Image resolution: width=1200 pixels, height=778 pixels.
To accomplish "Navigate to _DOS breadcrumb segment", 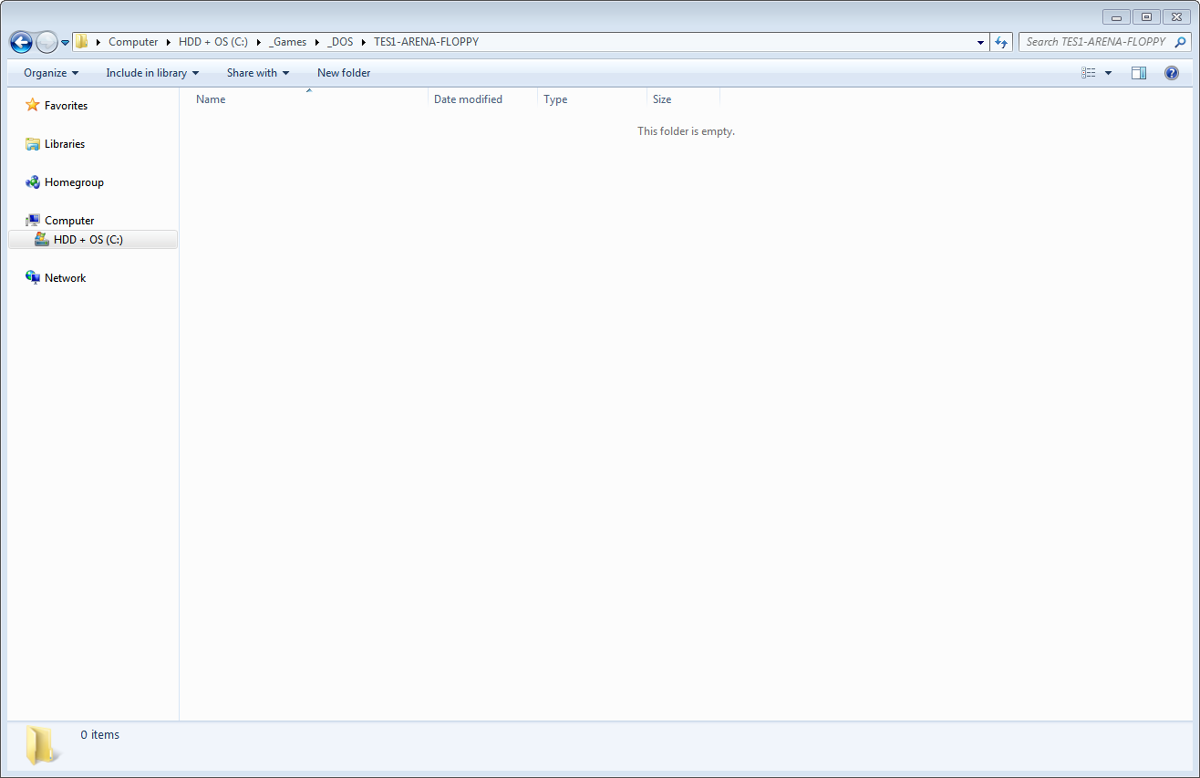I will coord(340,42).
